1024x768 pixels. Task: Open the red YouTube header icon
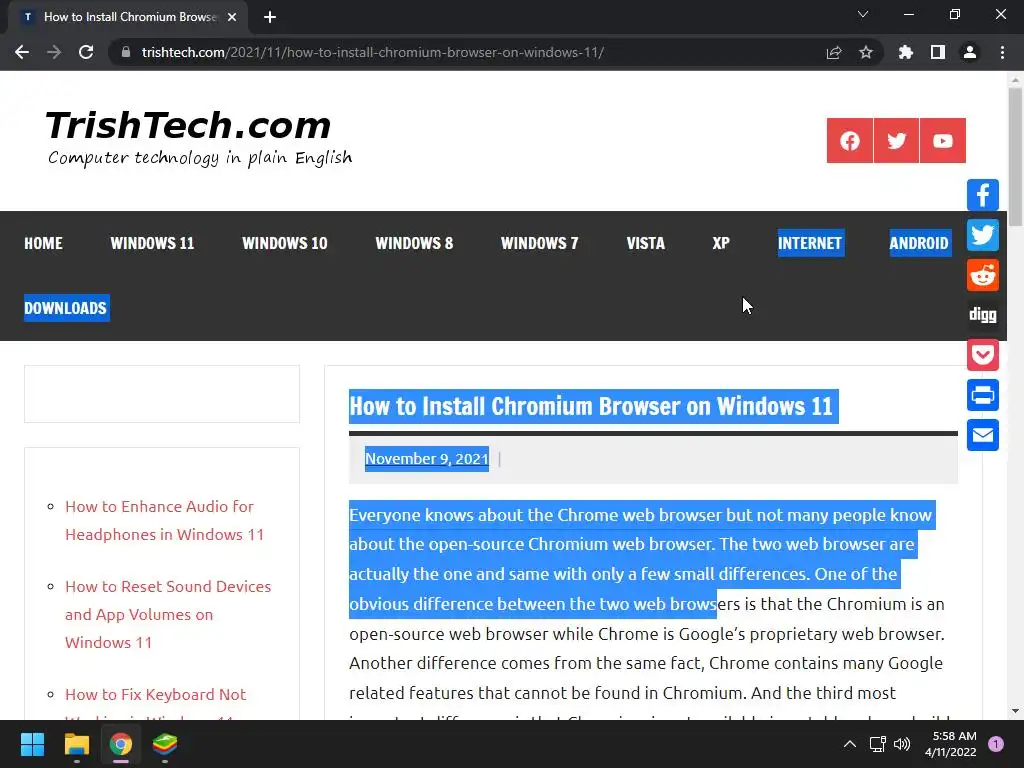tap(942, 140)
